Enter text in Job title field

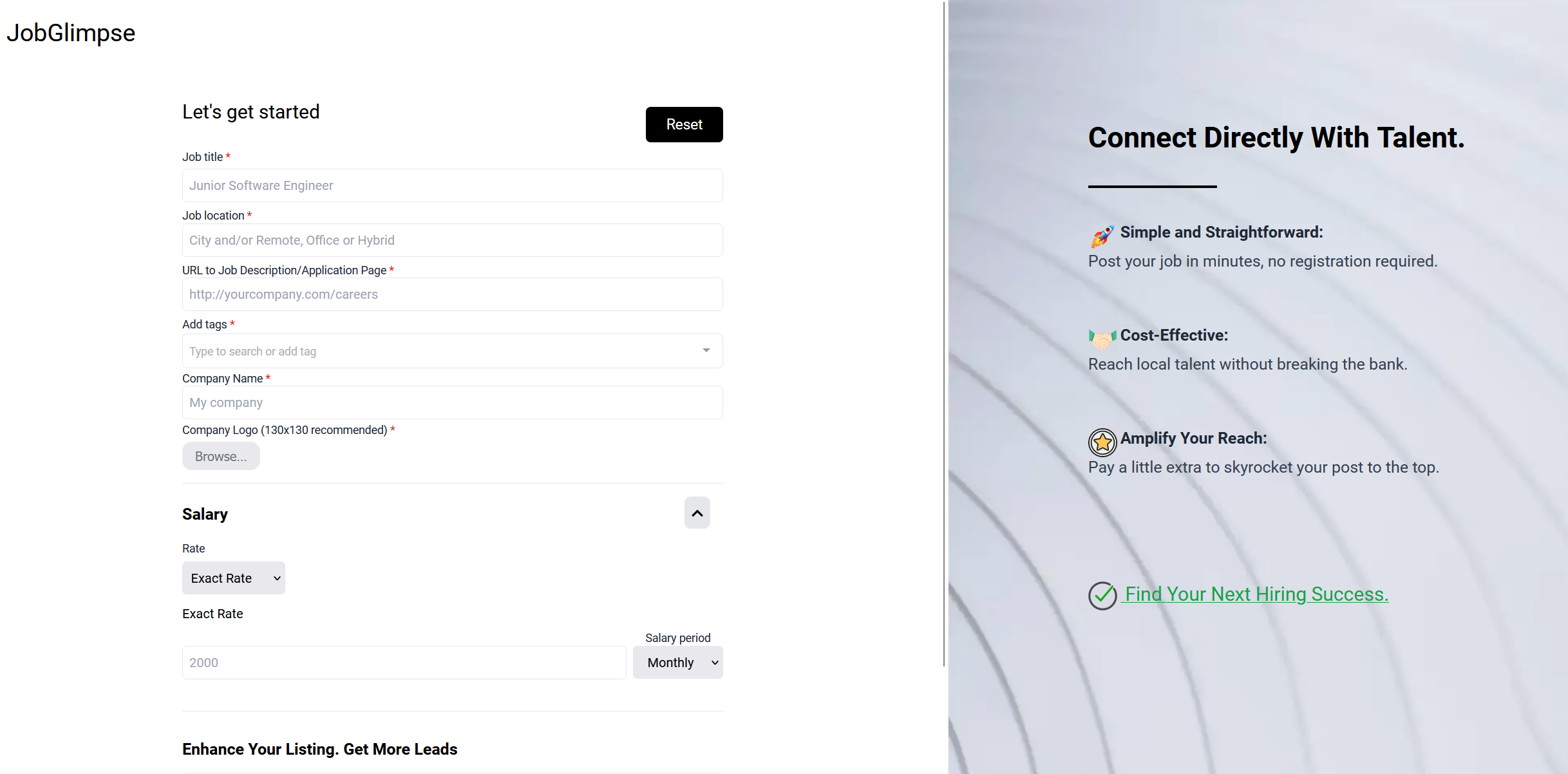click(x=452, y=185)
